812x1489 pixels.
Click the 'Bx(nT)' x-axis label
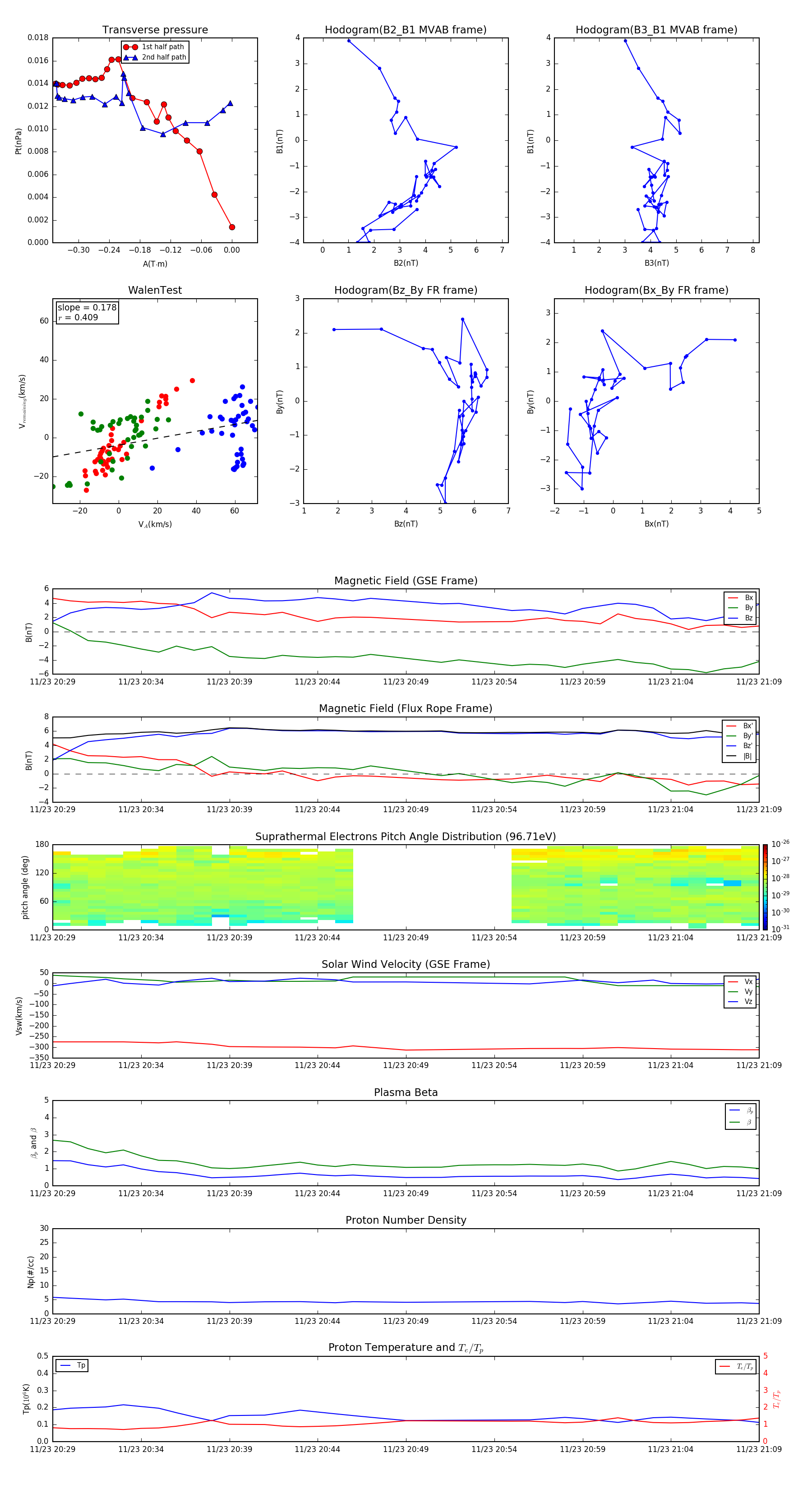[x=656, y=524]
